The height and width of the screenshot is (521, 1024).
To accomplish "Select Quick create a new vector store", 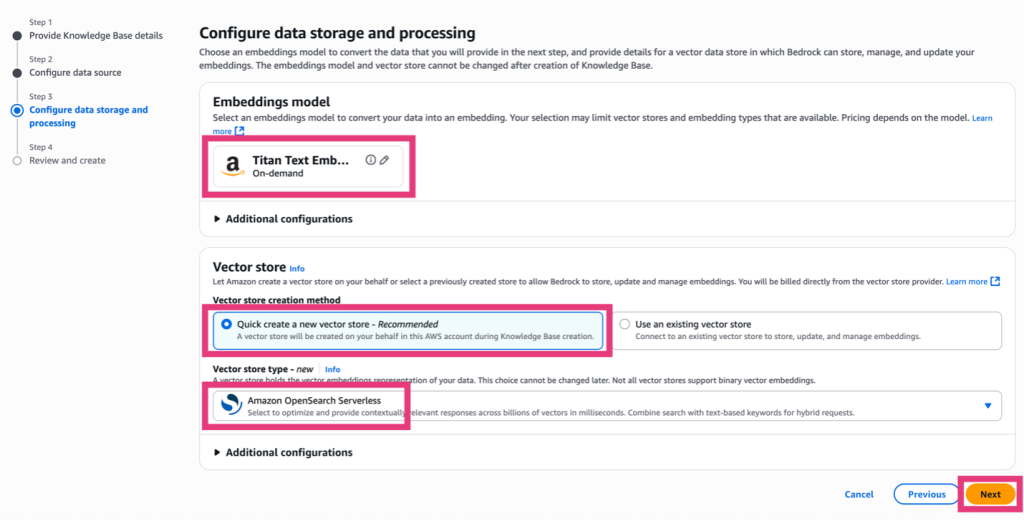I will pos(226,324).
